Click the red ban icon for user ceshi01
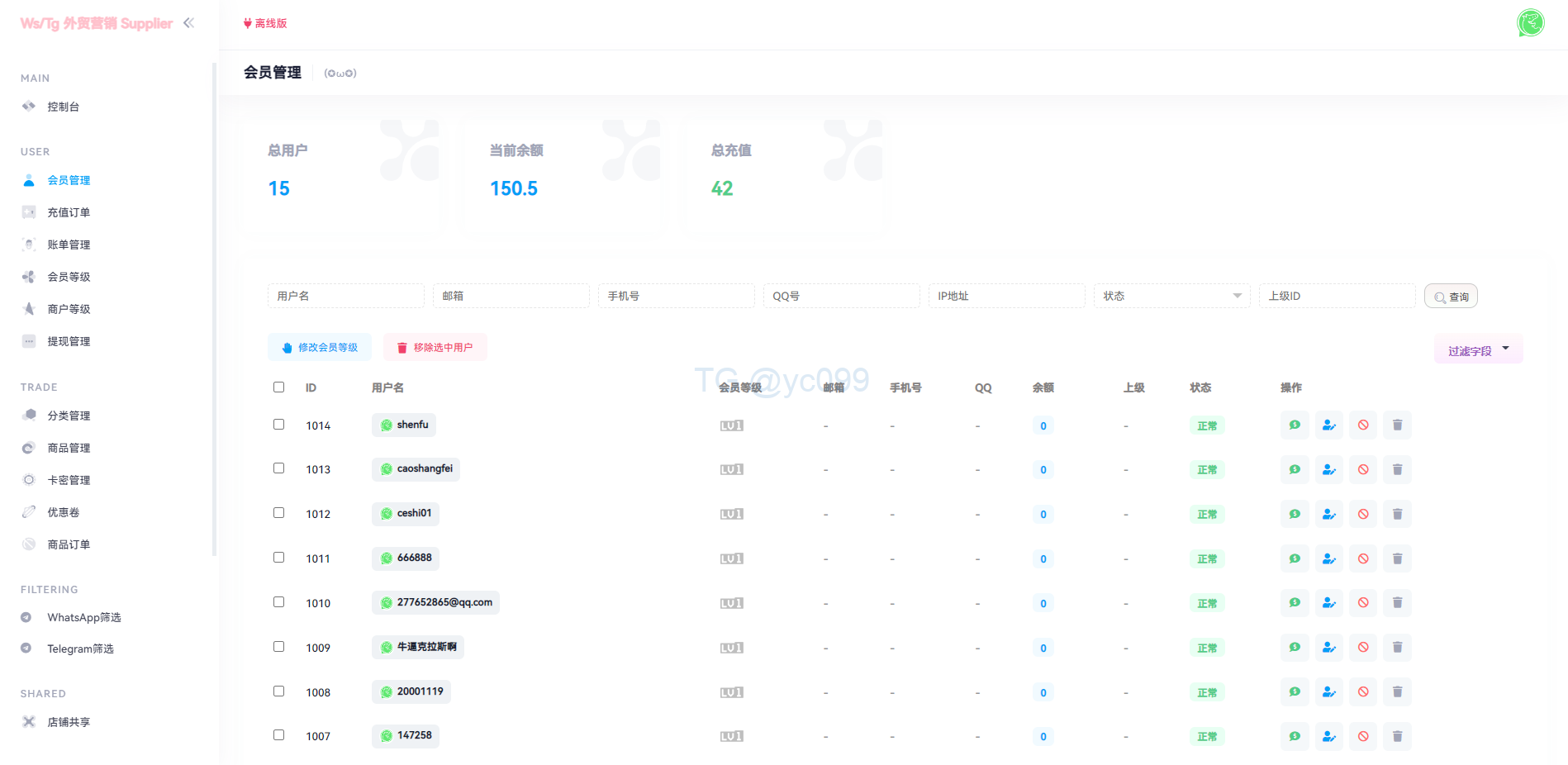Viewport: 1568px width, 765px height. pyautogui.click(x=1363, y=515)
